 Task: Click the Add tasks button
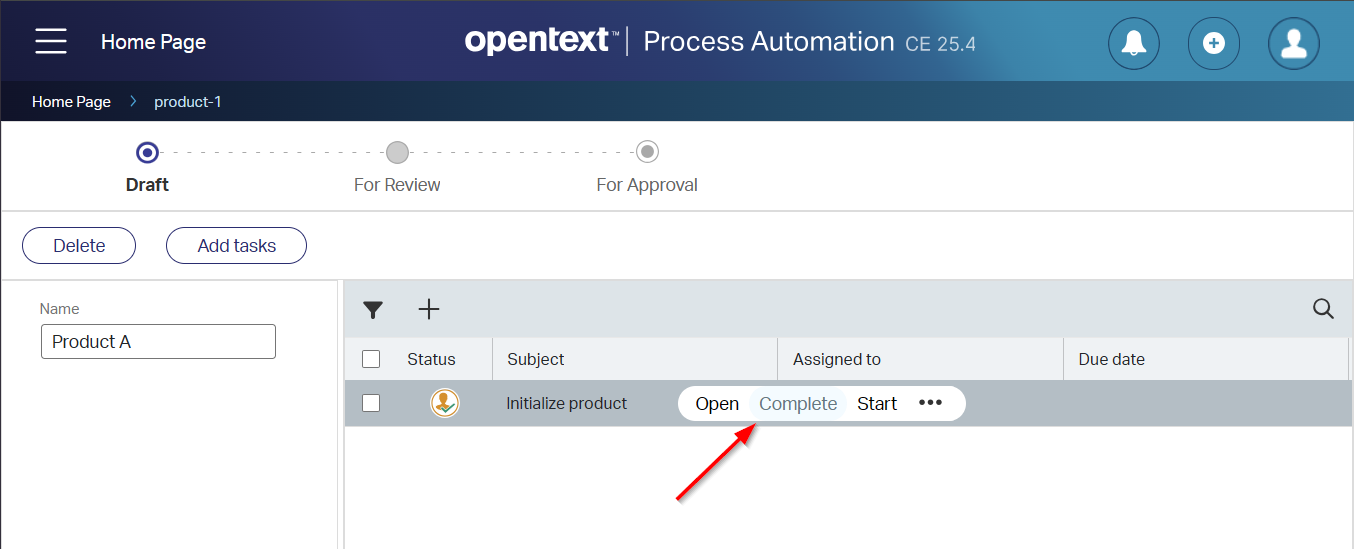coord(236,246)
